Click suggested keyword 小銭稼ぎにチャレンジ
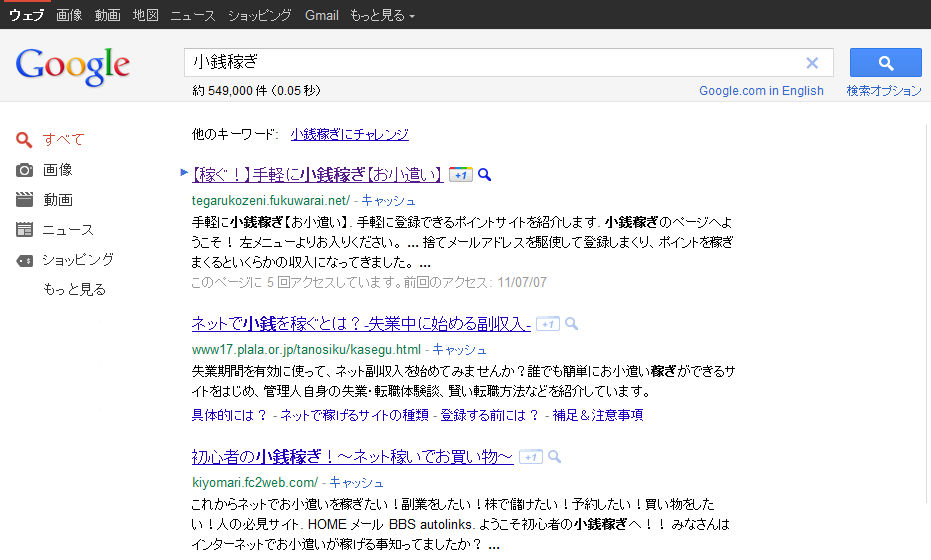 [349, 135]
